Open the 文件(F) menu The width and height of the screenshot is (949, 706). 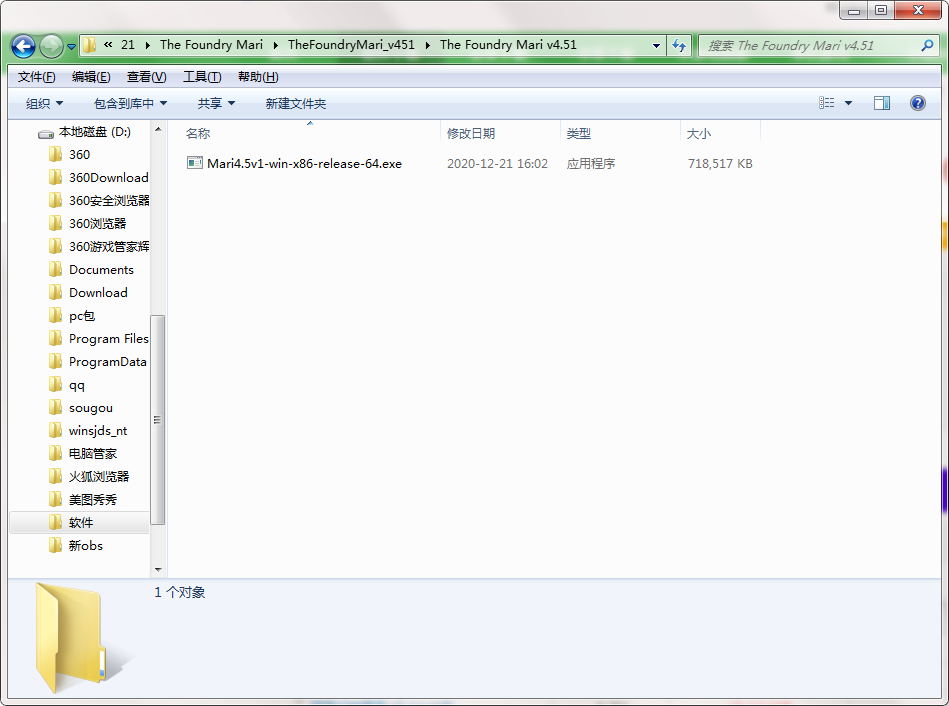(37, 77)
